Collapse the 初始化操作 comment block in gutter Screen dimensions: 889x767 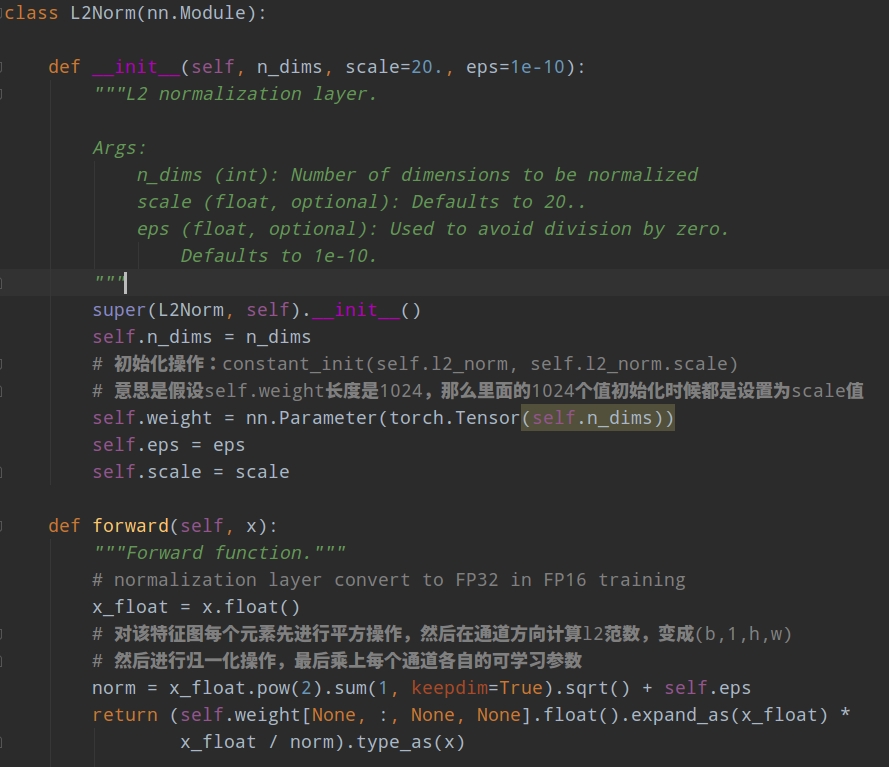click(2, 364)
